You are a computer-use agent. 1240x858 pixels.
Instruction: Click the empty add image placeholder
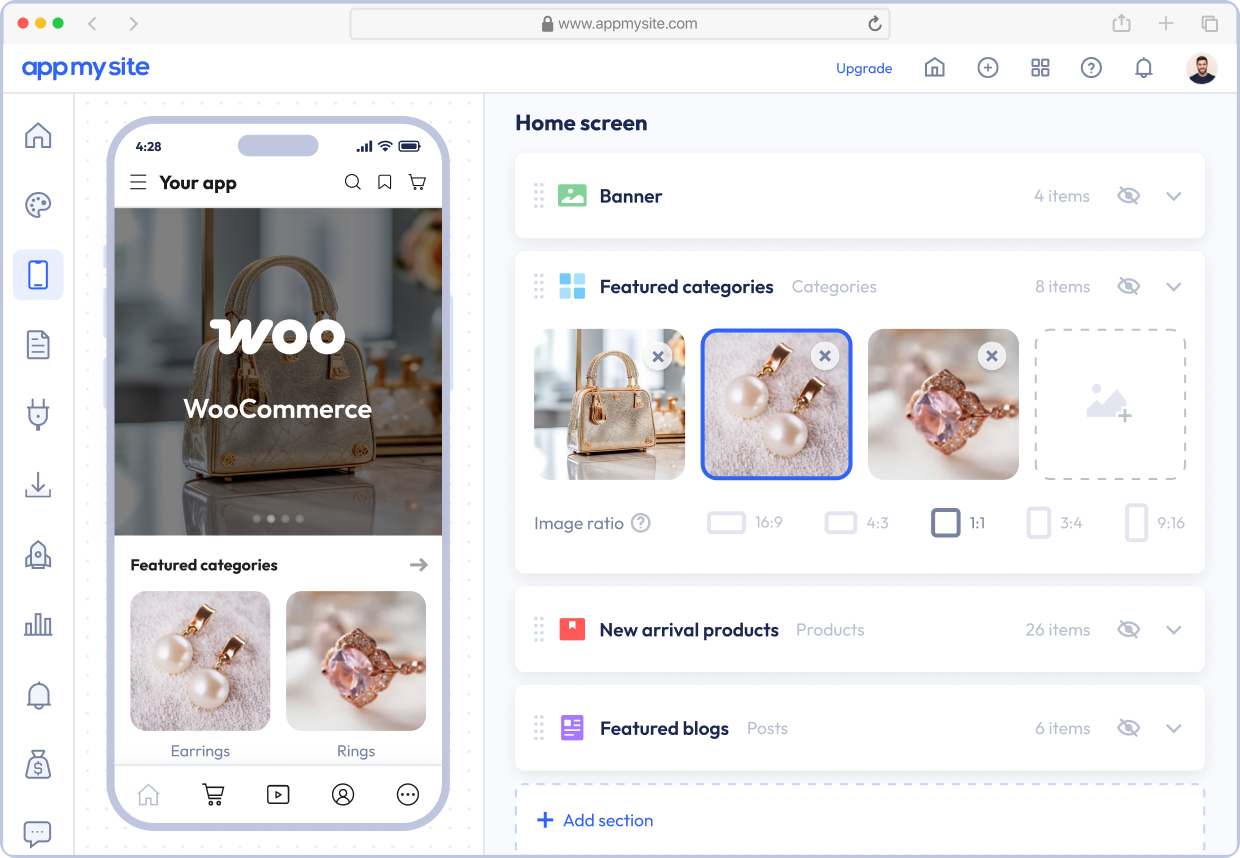coord(1110,404)
